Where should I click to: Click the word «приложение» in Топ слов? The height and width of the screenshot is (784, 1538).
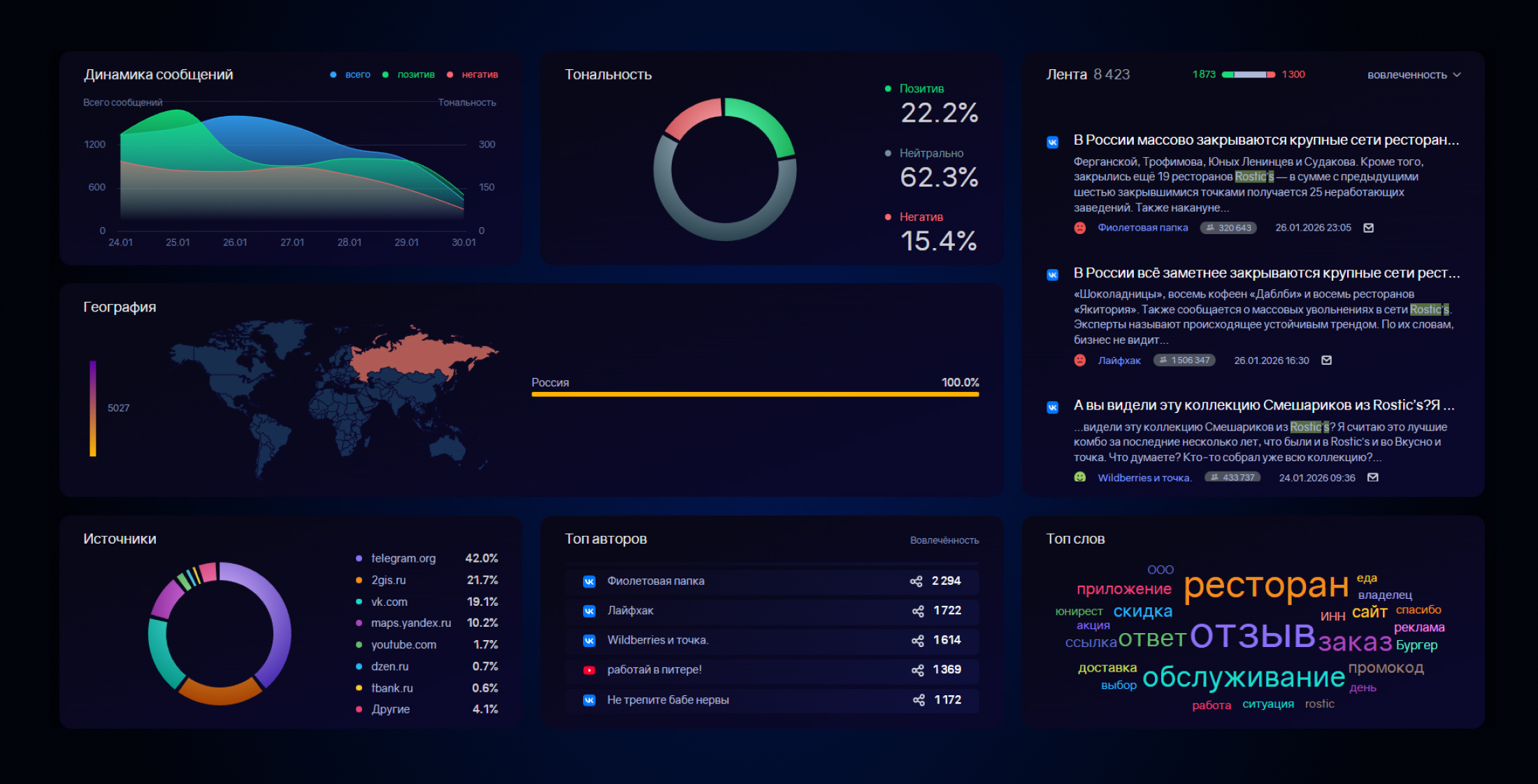[x=1124, y=589]
